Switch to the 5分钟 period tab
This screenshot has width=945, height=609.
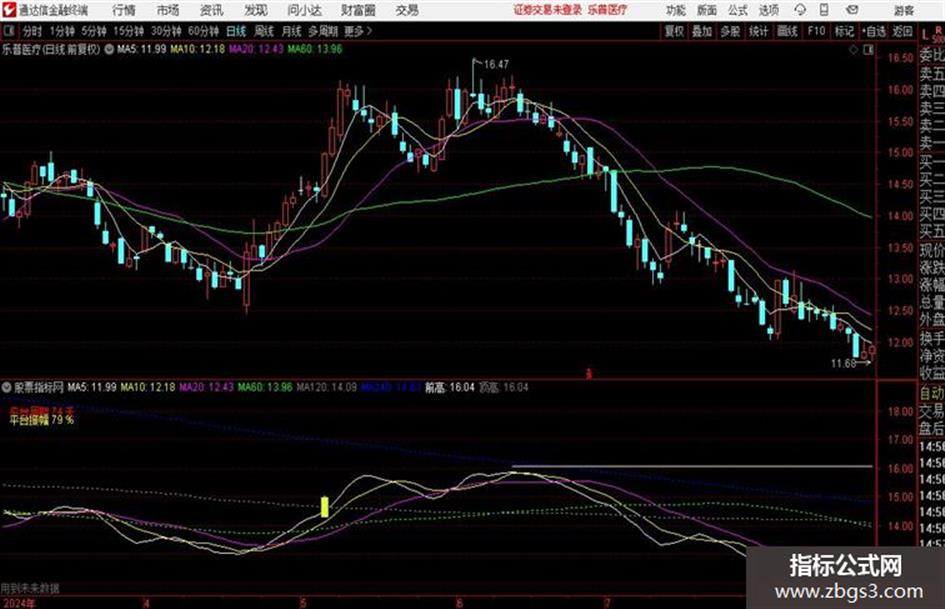pos(94,31)
